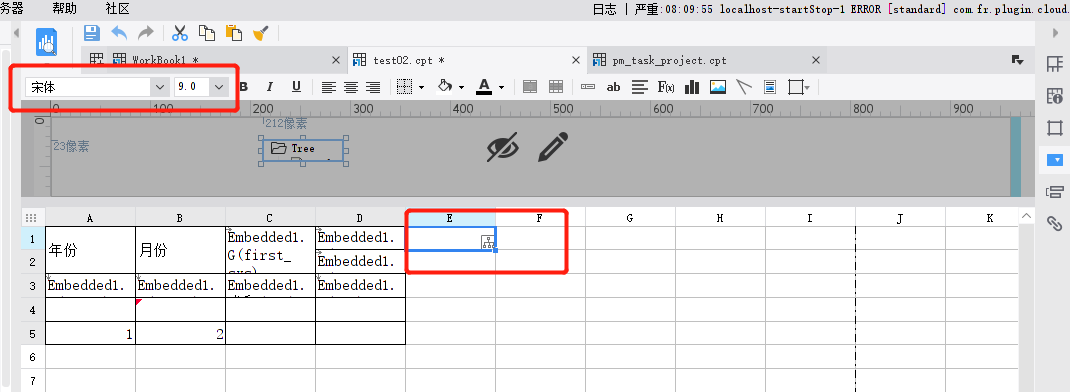Image resolution: width=1070 pixels, height=392 pixels.
Task: Expand the right panel arrow
Action: coord(1055,33)
